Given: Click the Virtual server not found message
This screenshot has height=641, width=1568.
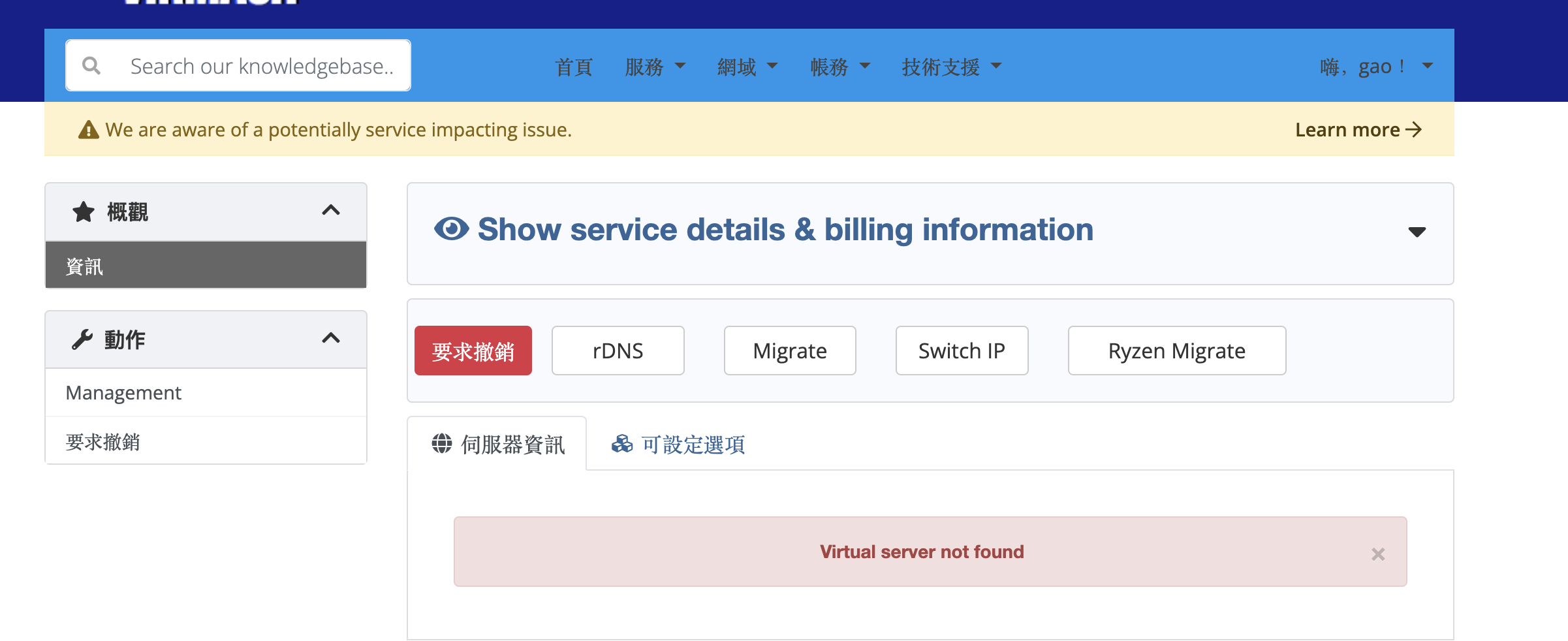Looking at the screenshot, I should pos(922,552).
